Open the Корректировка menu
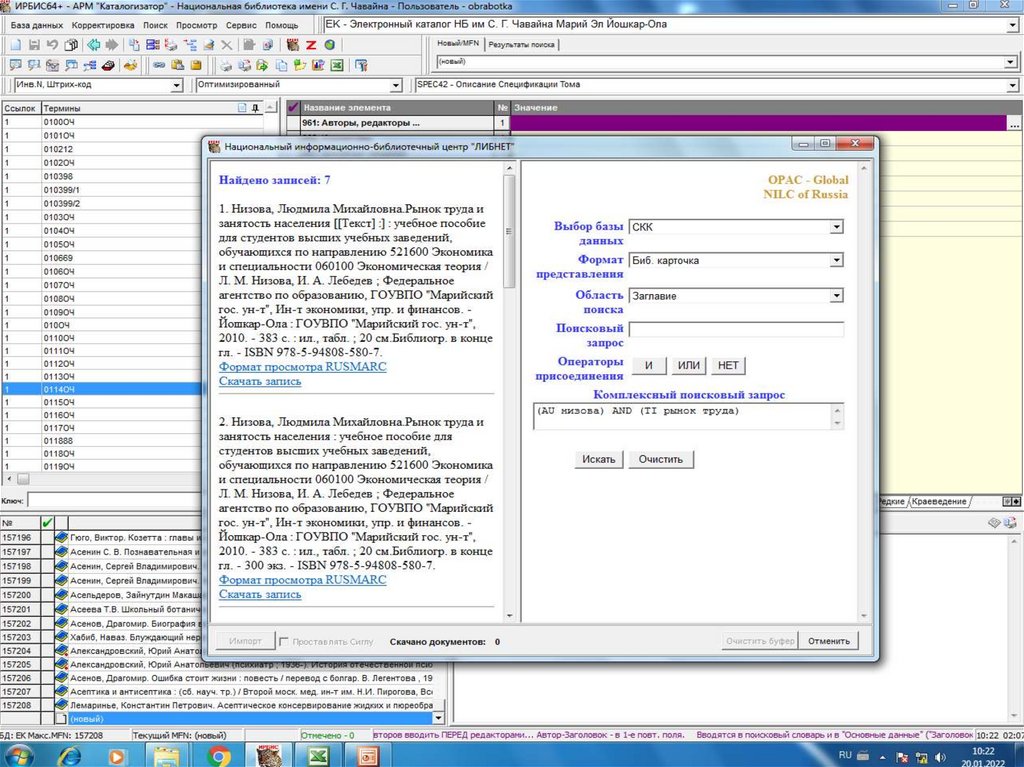This screenshot has height=767, width=1024. (103, 25)
